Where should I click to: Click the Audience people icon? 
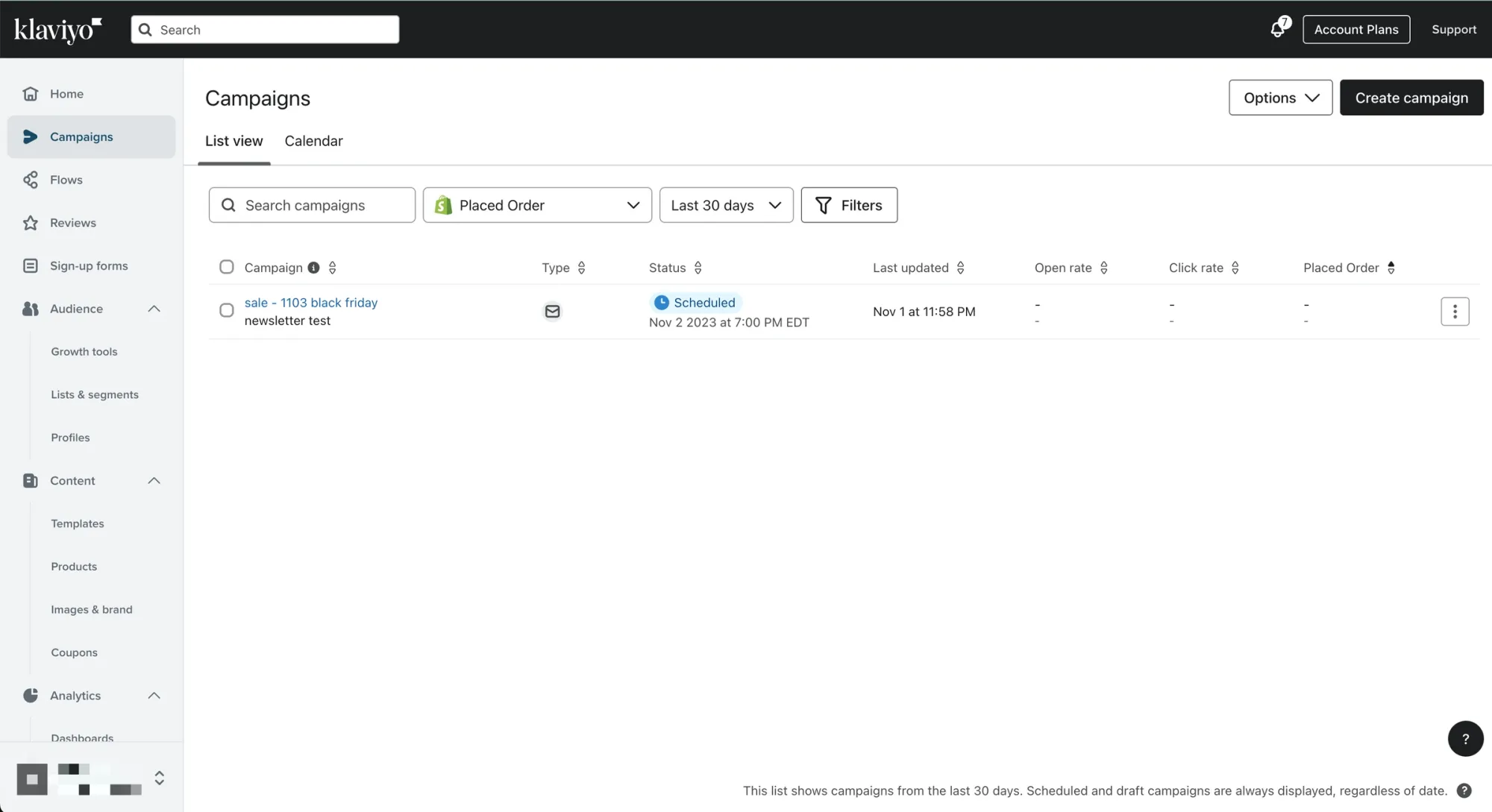(x=31, y=309)
